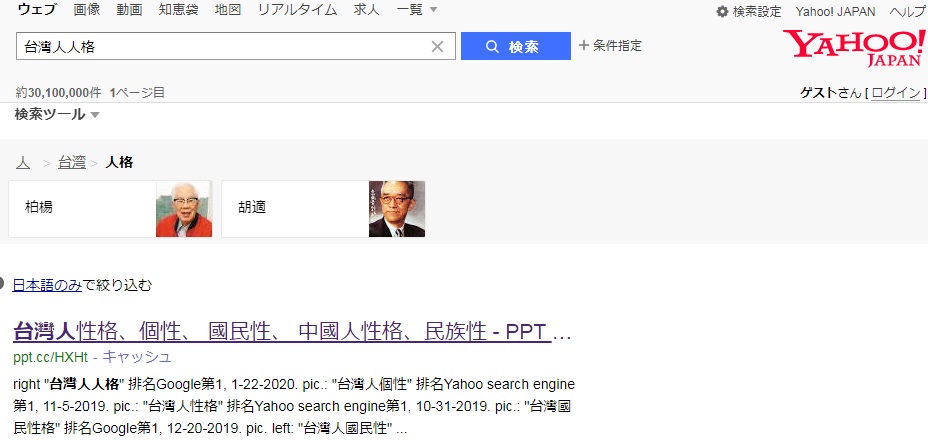Filter results with 日本語のみ link
The width and height of the screenshot is (928, 440).
click(x=47, y=285)
